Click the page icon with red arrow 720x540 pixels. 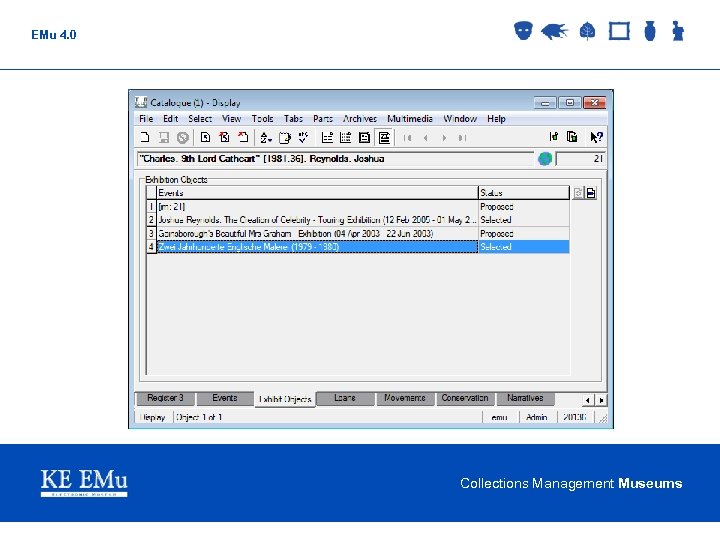pyautogui.click(x=243, y=137)
